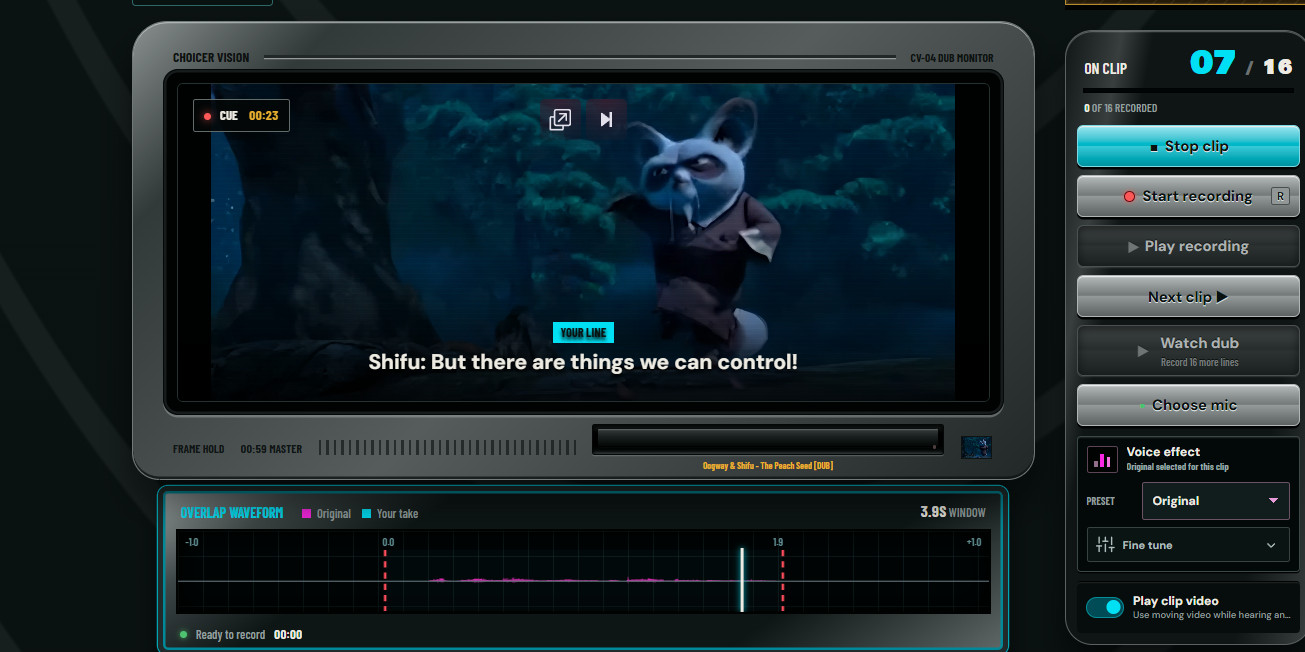The image size is (1305, 652).
Task: Stop the clip playback
Action: pos(1188,146)
